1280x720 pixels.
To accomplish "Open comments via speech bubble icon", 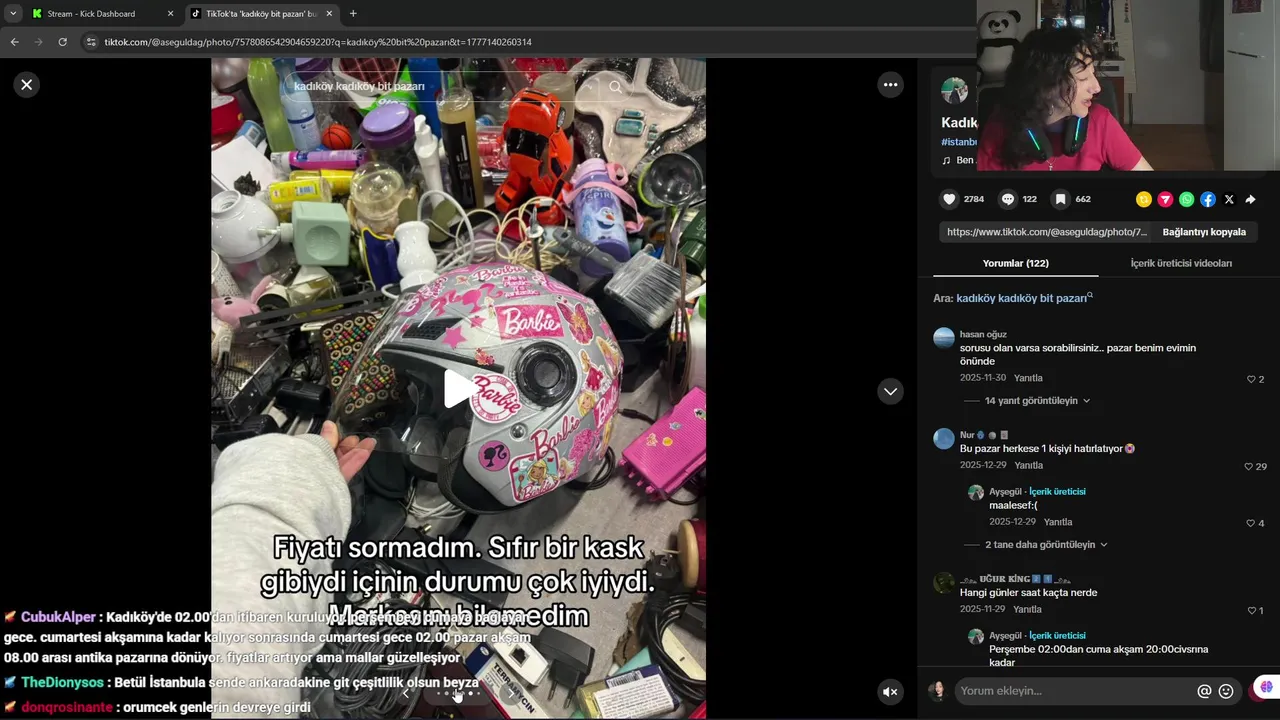I will point(1008,199).
